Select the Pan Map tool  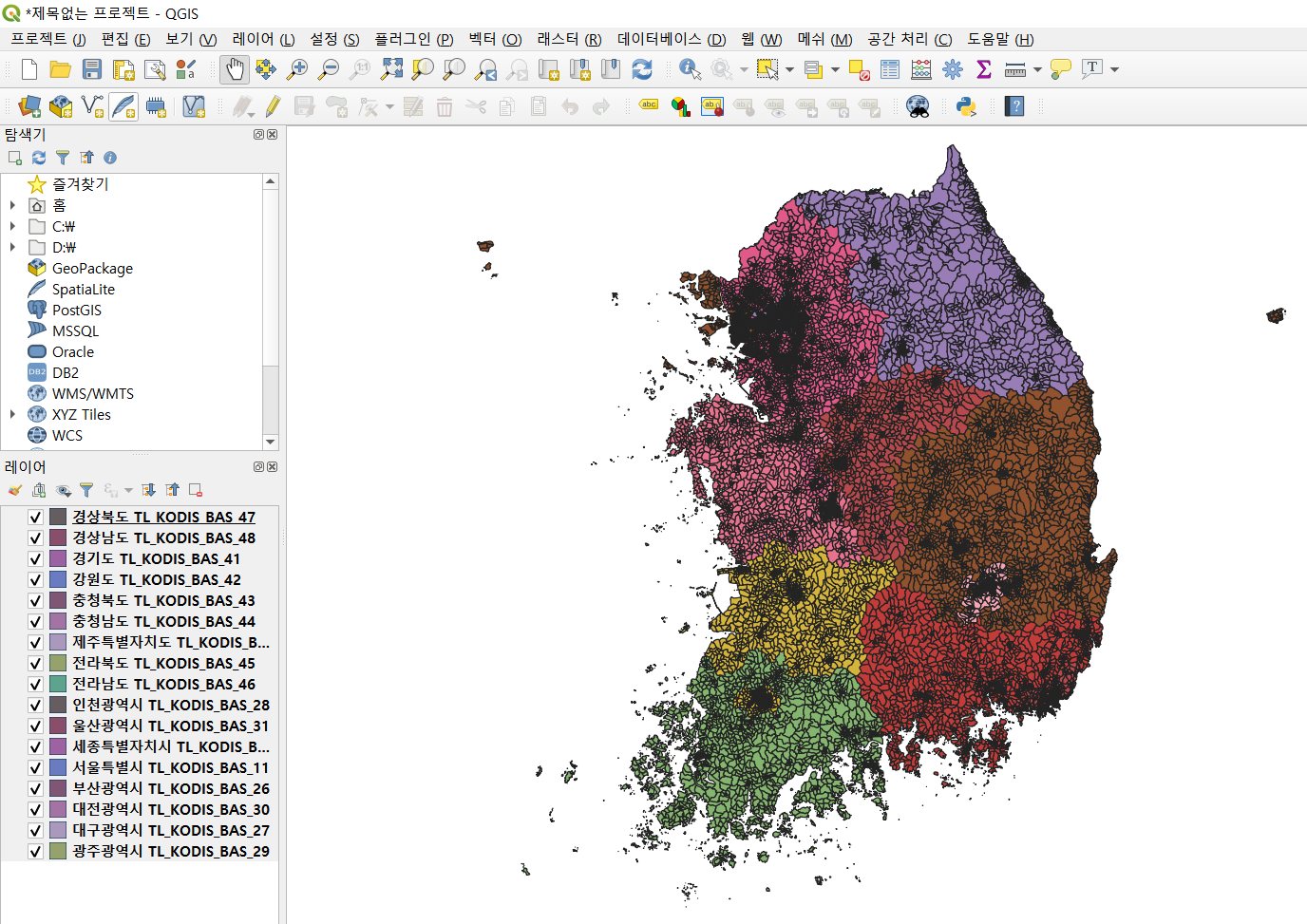[235, 68]
